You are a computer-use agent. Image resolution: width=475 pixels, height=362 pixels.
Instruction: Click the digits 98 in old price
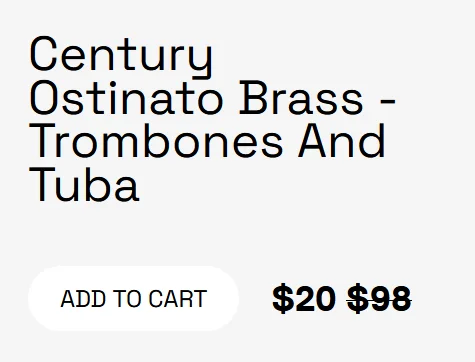click(x=391, y=298)
